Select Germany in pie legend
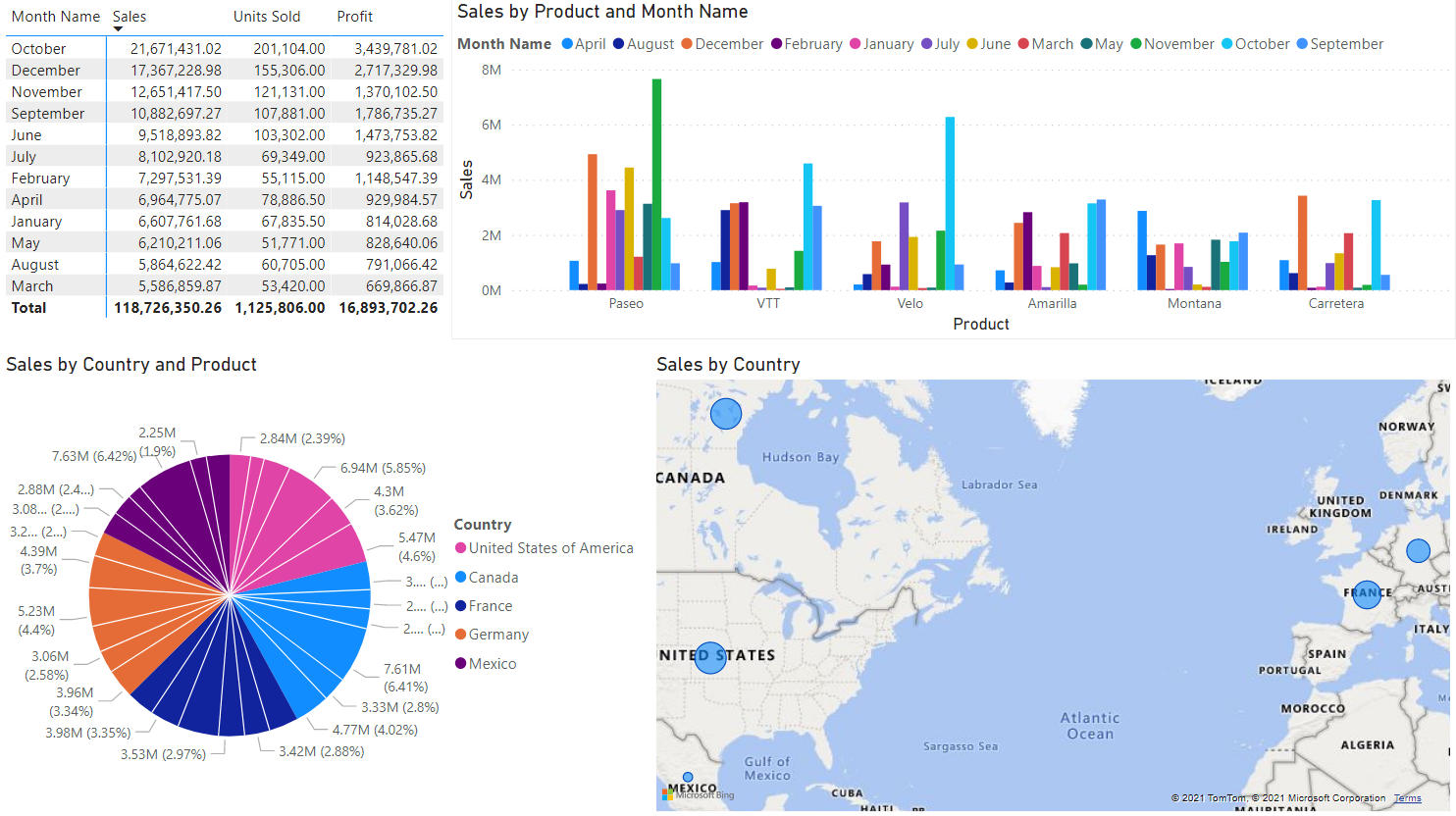Image resolution: width=1456 pixels, height=816 pixels. [x=492, y=635]
